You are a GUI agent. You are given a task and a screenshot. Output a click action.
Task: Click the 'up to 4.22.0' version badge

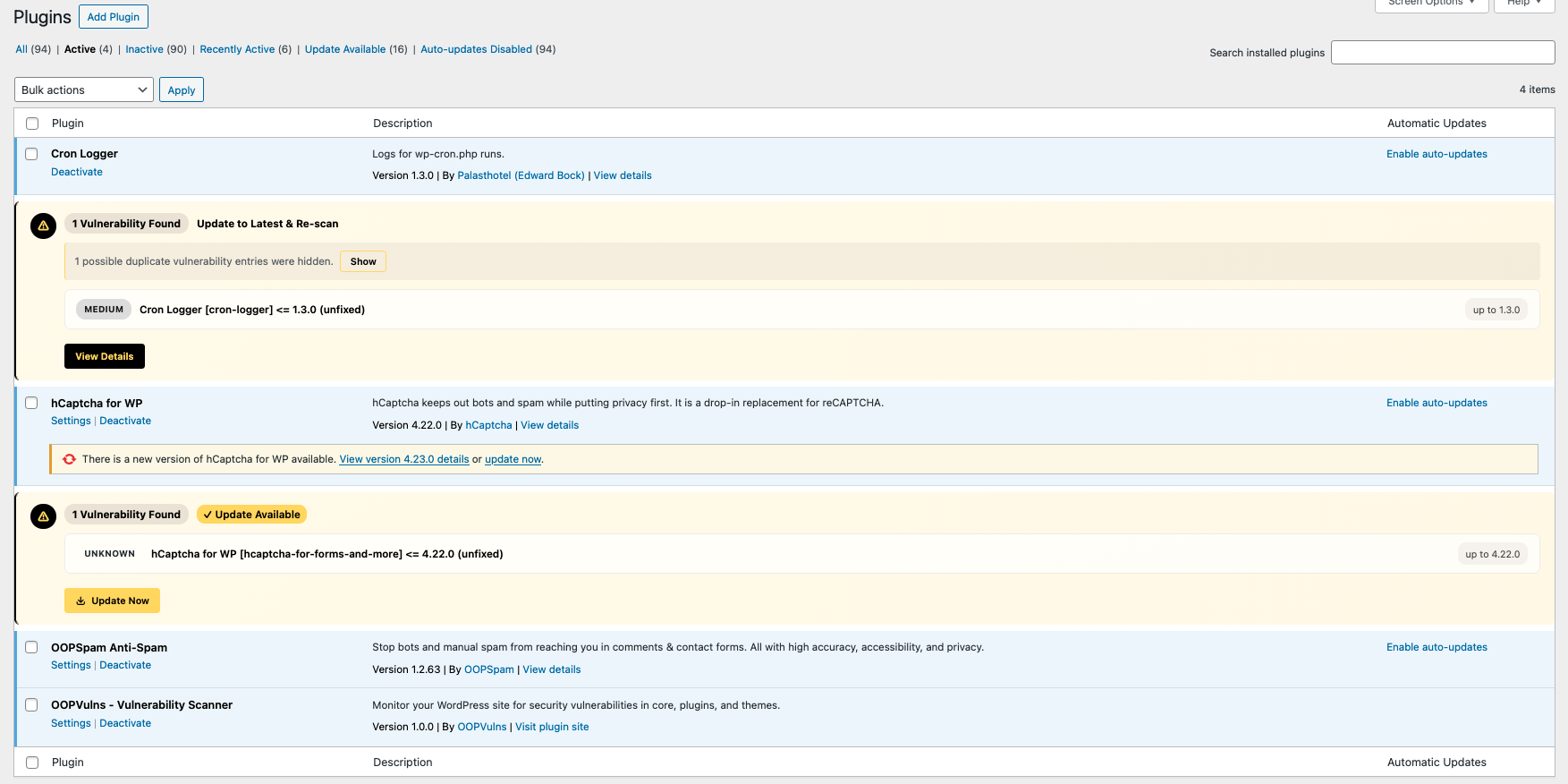point(1493,554)
